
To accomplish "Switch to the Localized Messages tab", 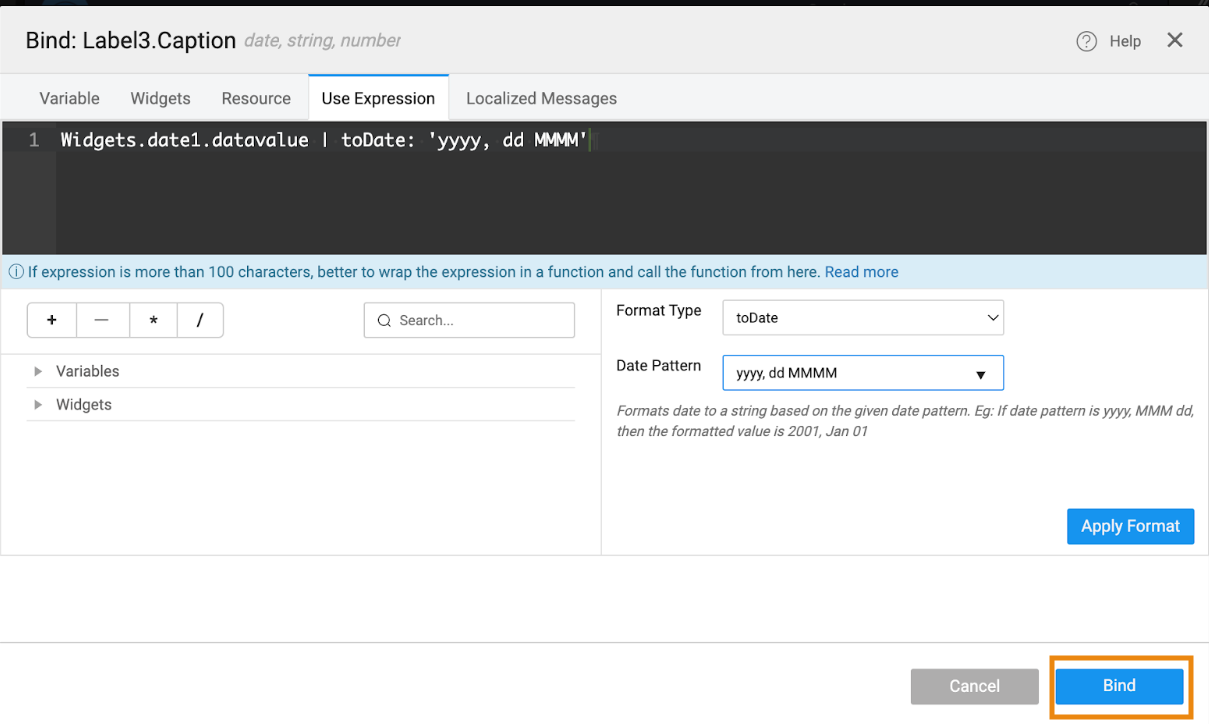I will click(x=541, y=98).
